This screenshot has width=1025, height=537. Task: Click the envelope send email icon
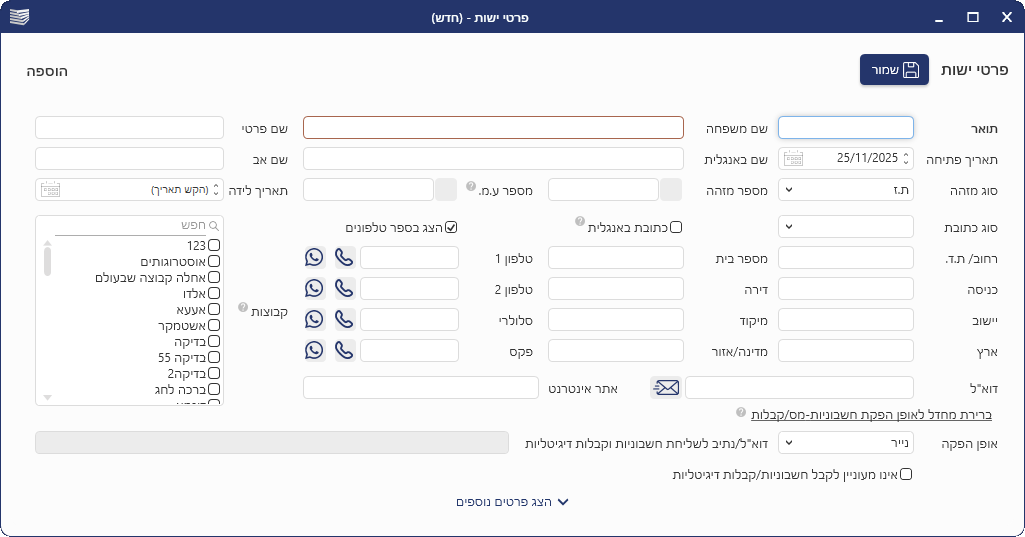click(x=665, y=388)
